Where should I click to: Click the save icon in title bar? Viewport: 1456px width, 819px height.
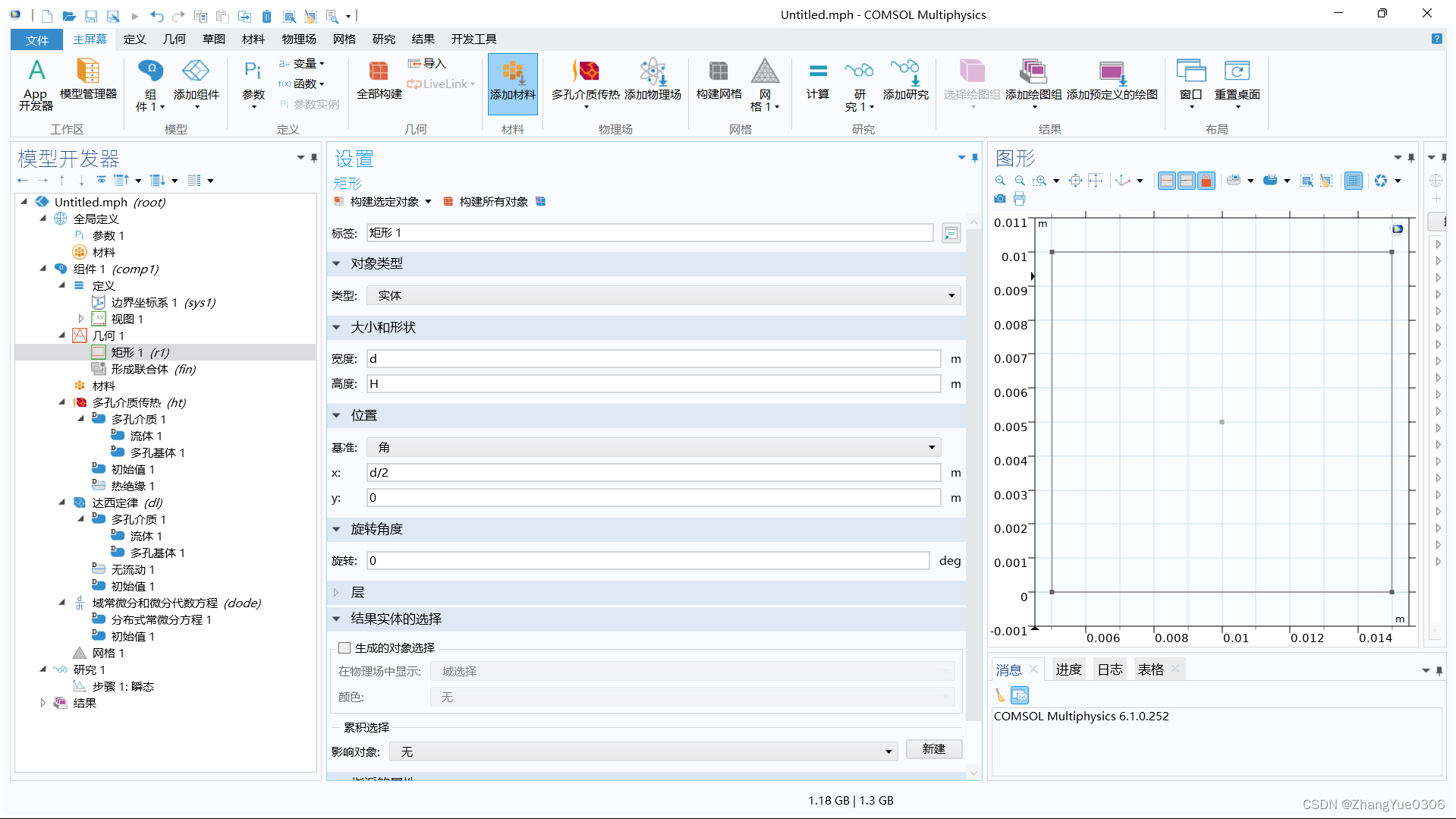tap(91, 15)
